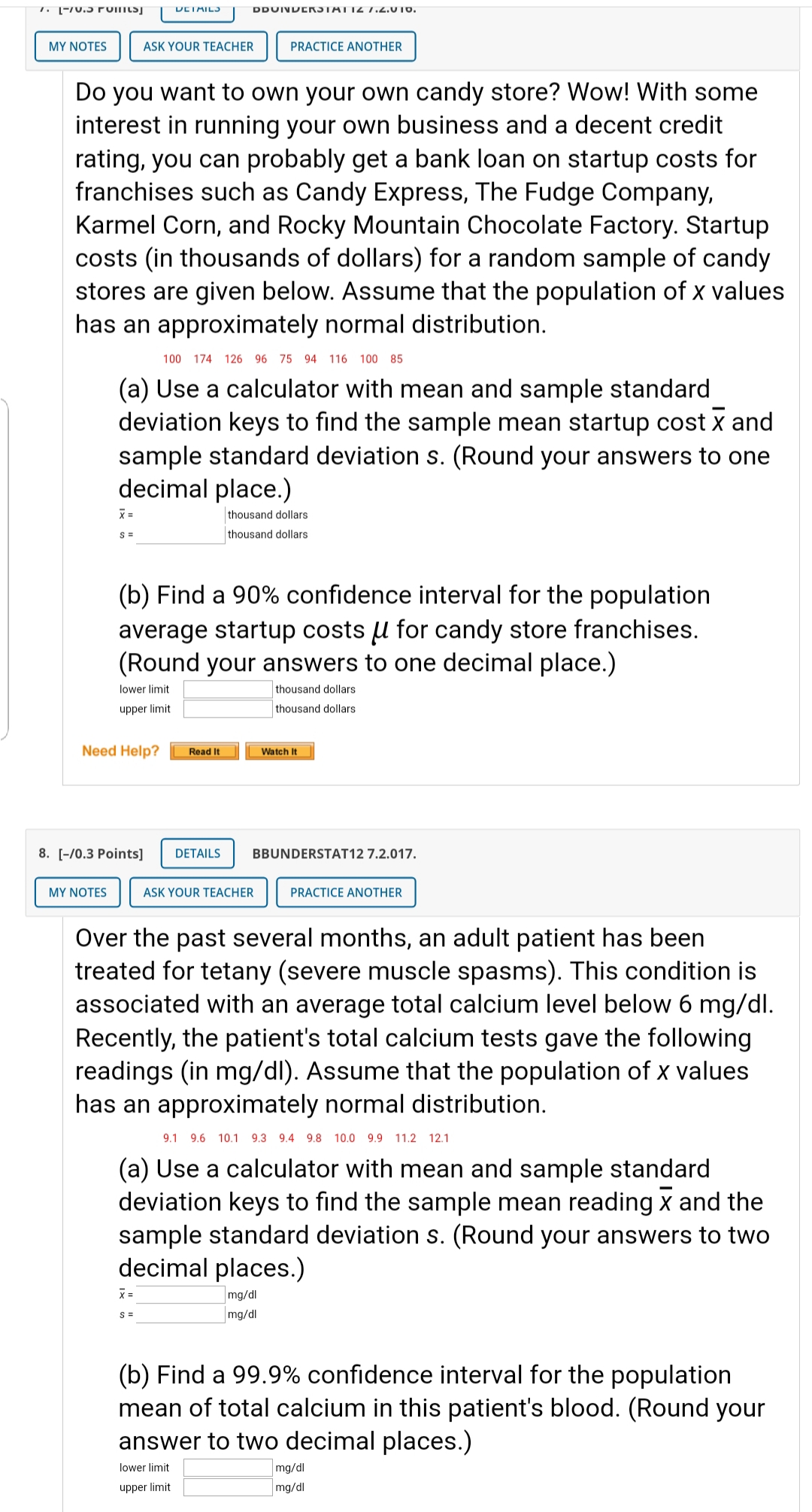Viewport: 812px width, 1512px height.
Task: Select PRACTICE ANOTHER for the calcium question
Action: [x=346, y=892]
